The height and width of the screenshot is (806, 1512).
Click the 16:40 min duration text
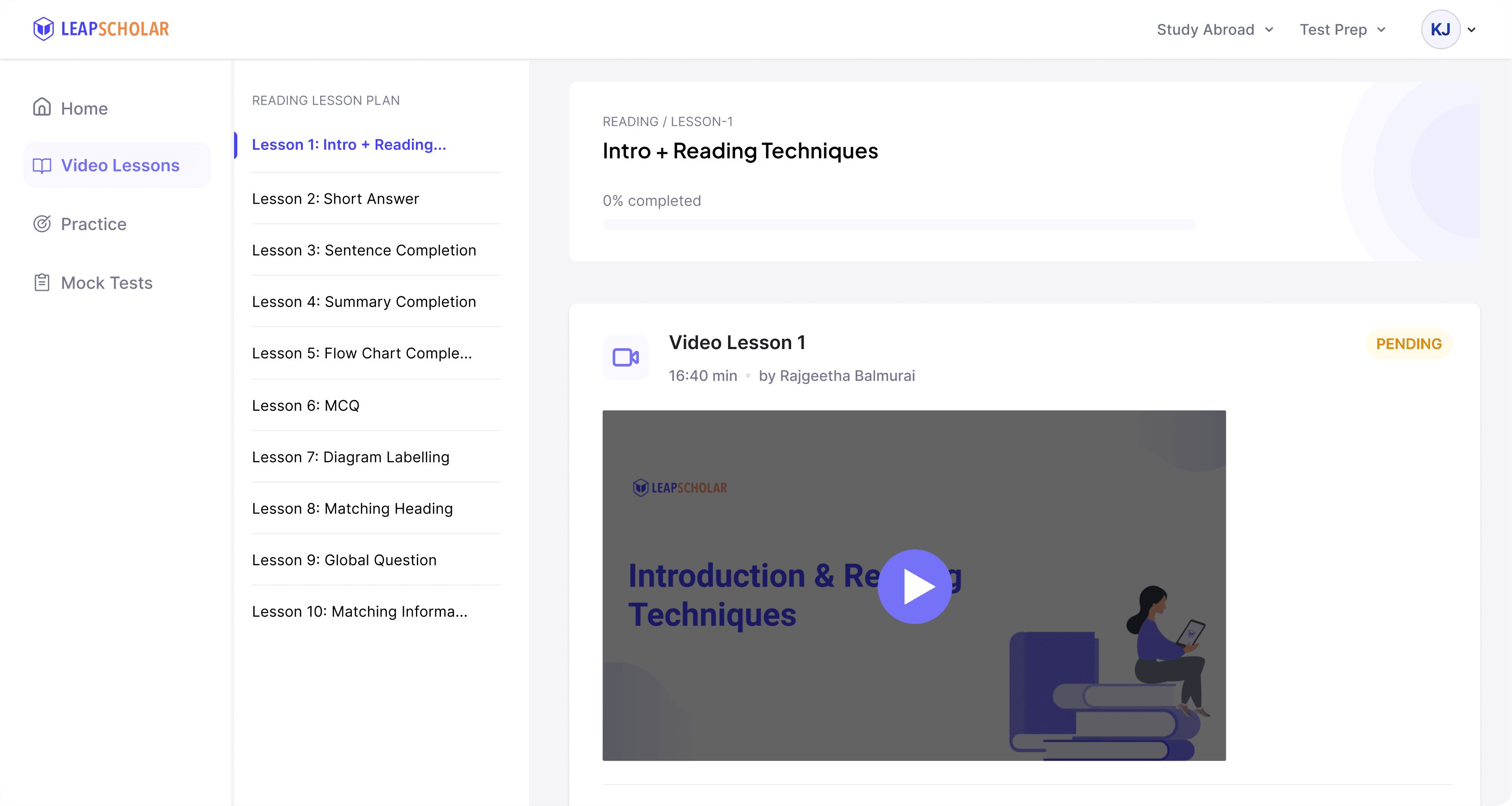702,376
